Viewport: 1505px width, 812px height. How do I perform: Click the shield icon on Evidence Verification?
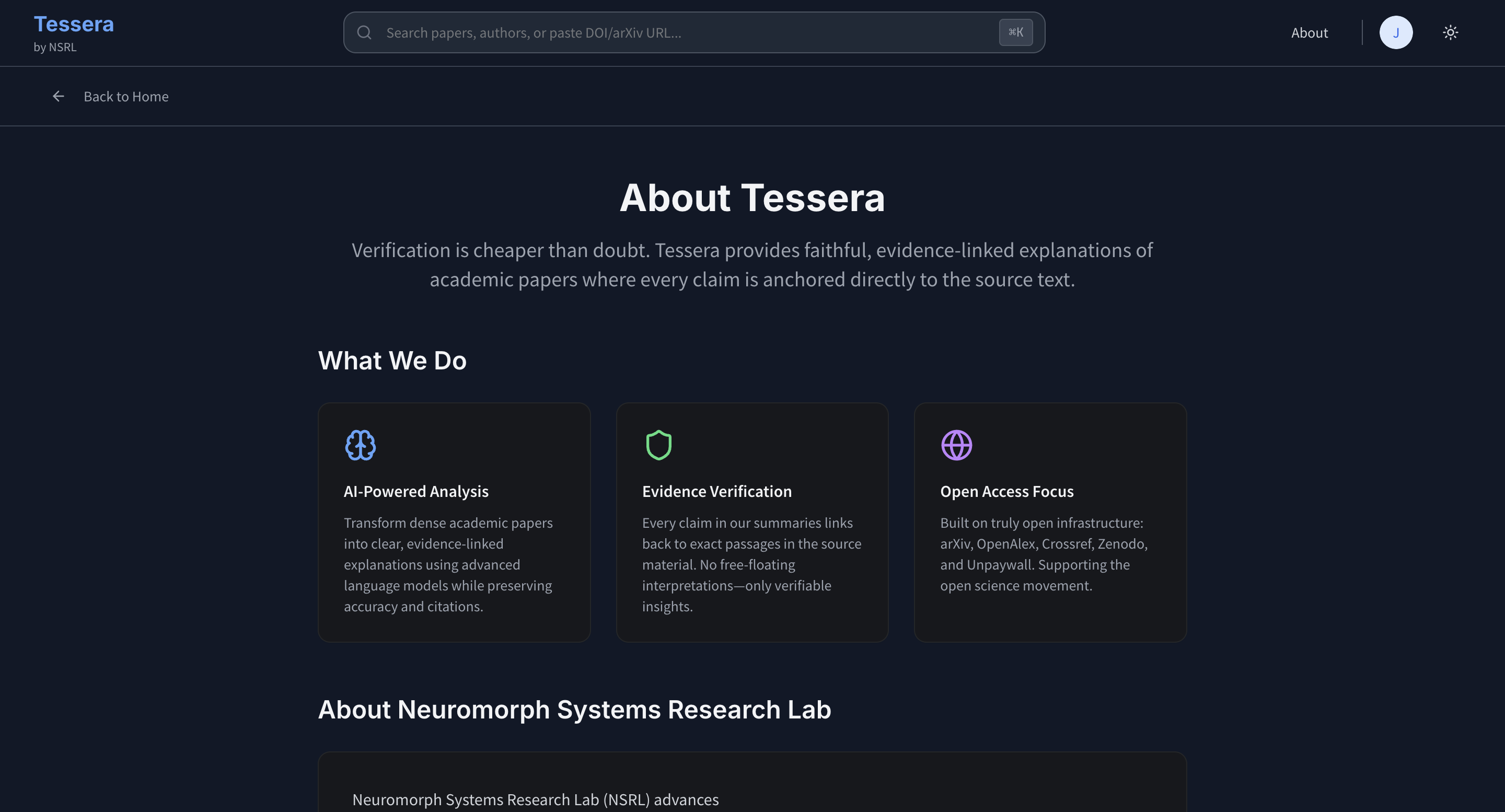pos(658,445)
